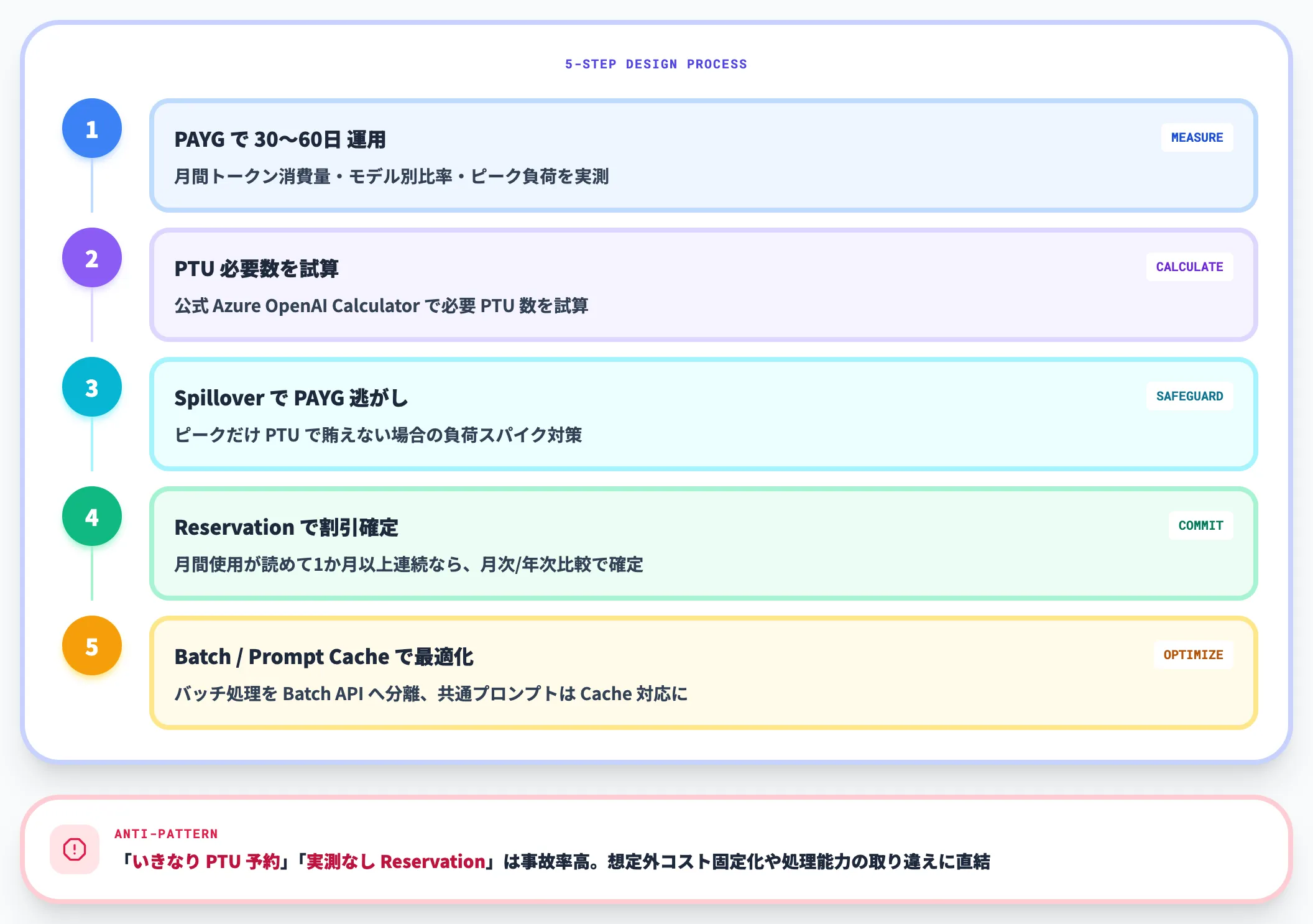Click the red phrase 'いきなり PTU 予約'

click(x=206, y=862)
